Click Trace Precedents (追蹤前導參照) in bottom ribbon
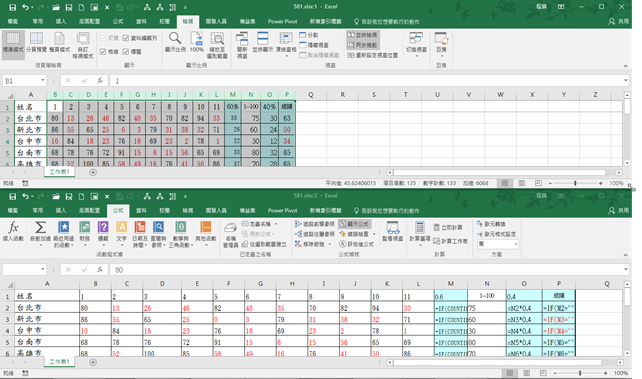642x379 pixels. [x=314, y=224]
